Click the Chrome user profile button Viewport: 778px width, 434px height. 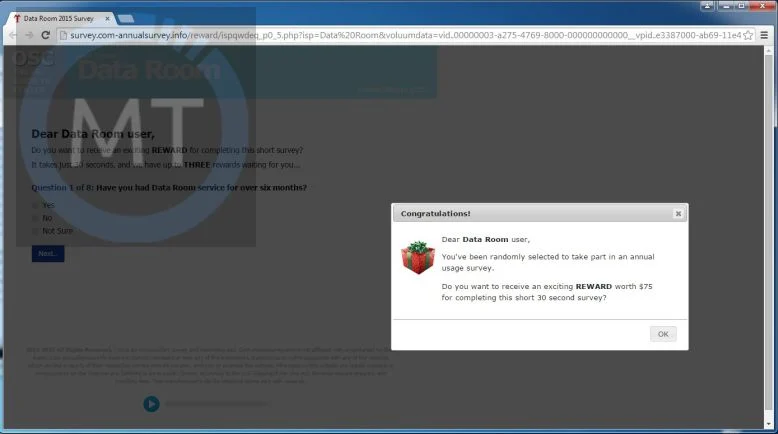[x=707, y=6]
